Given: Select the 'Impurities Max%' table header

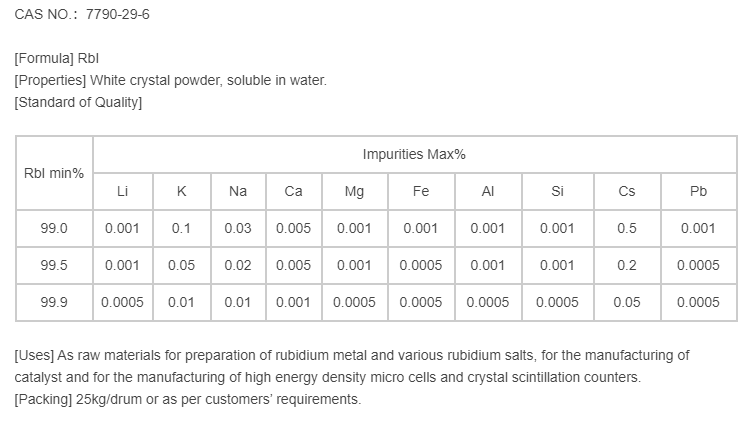Looking at the screenshot, I should (x=414, y=154).
